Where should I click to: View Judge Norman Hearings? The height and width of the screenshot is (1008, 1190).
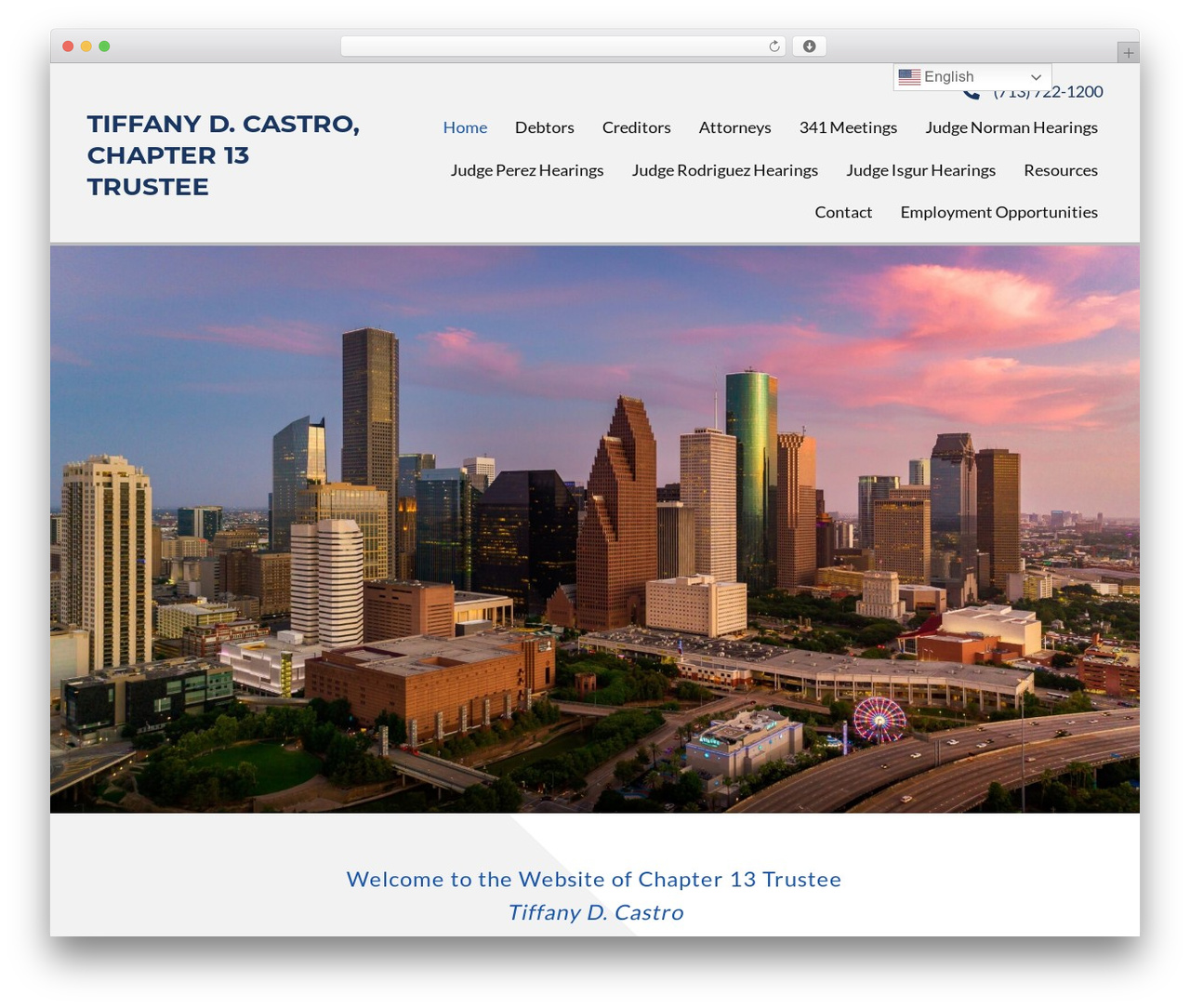[1011, 127]
